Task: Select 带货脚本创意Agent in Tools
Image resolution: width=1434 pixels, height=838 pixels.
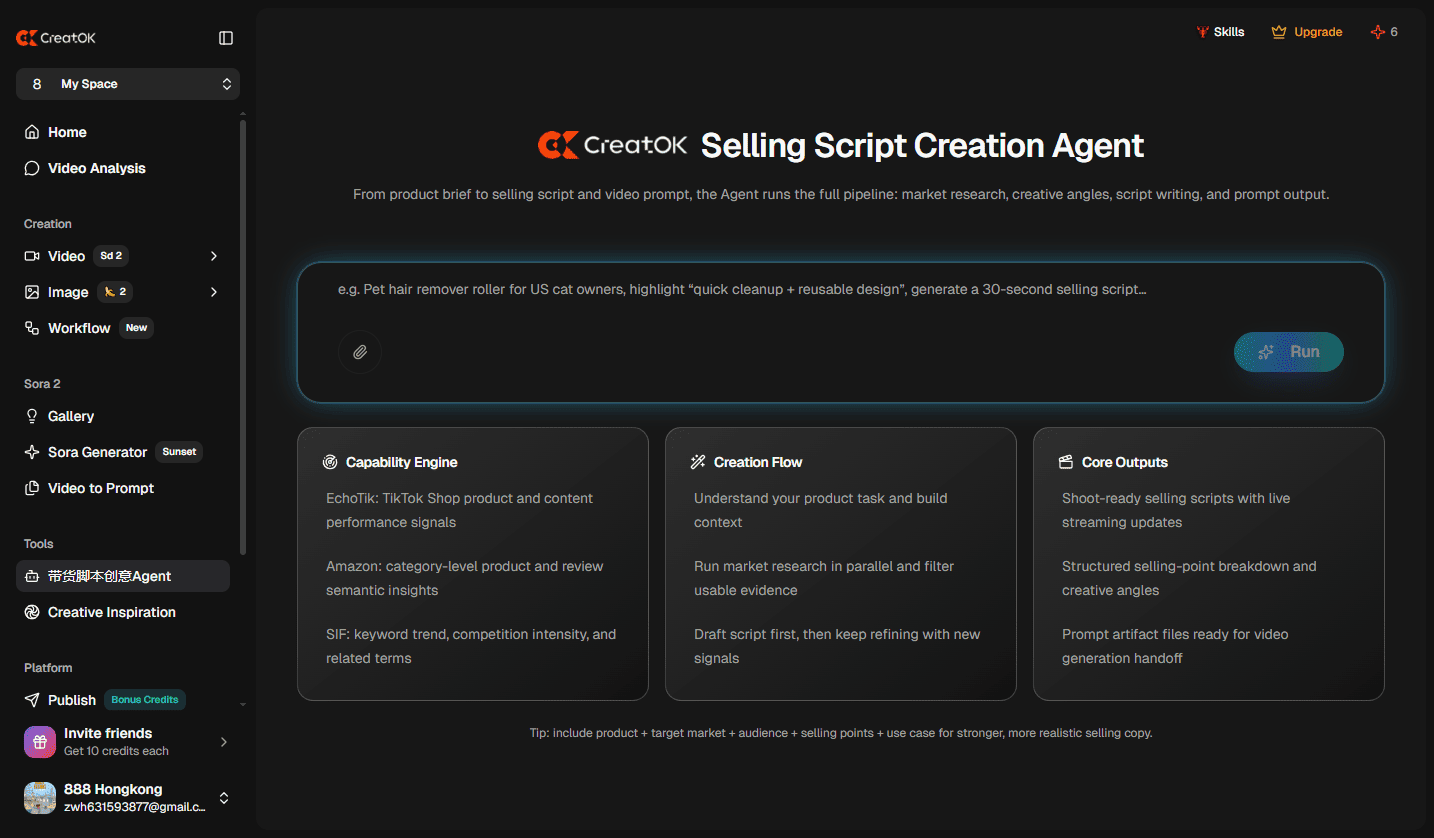Action: tap(123, 576)
